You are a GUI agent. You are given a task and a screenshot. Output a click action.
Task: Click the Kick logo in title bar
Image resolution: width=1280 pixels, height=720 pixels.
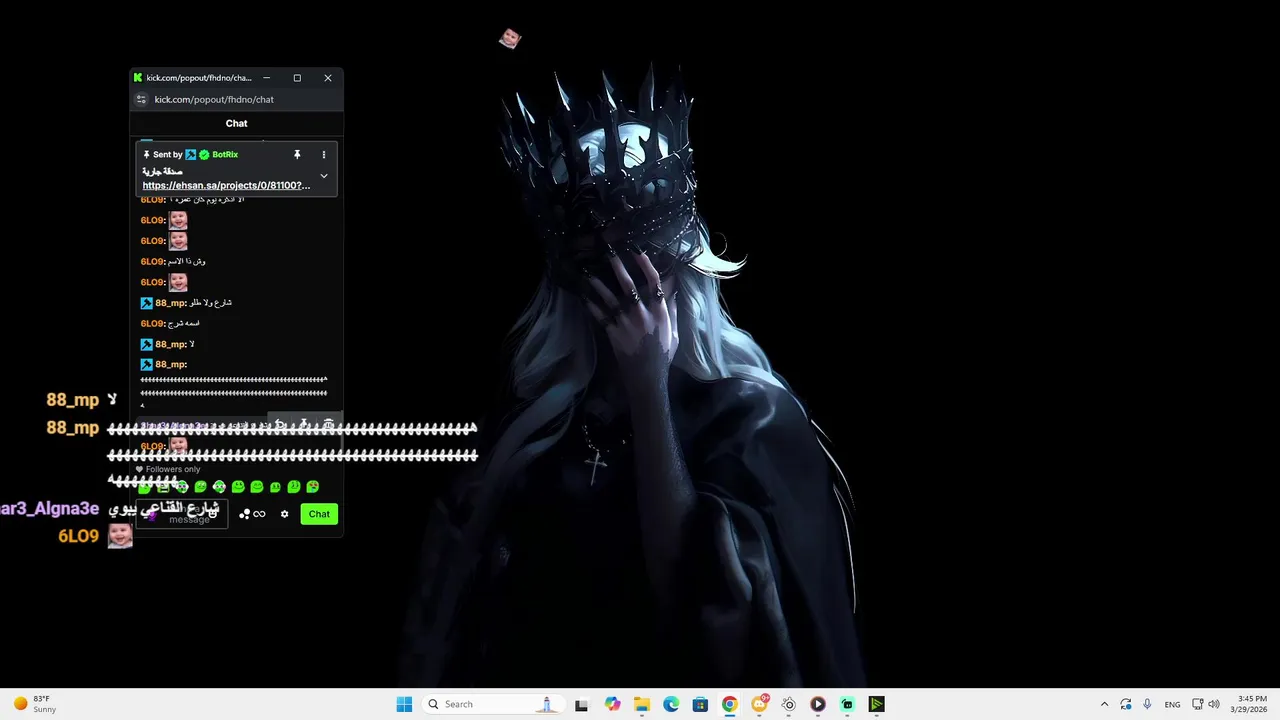tap(138, 78)
